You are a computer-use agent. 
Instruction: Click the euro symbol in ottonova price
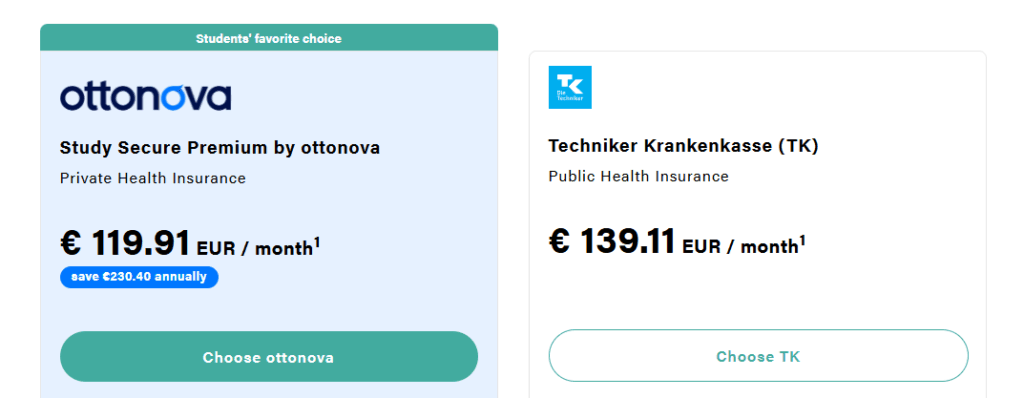70,242
